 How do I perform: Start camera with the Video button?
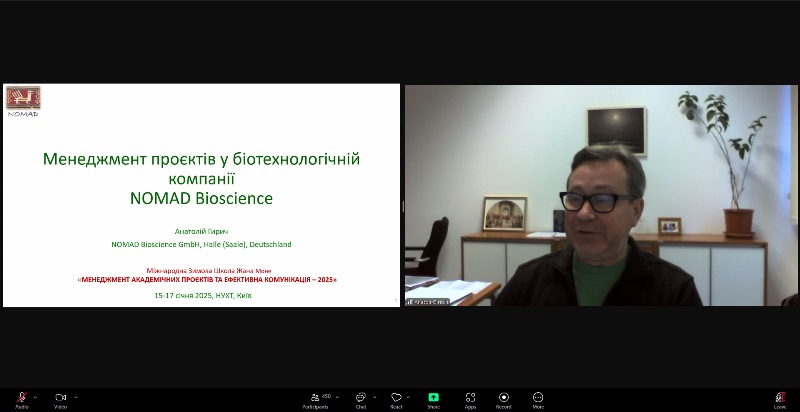coord(61,400)
